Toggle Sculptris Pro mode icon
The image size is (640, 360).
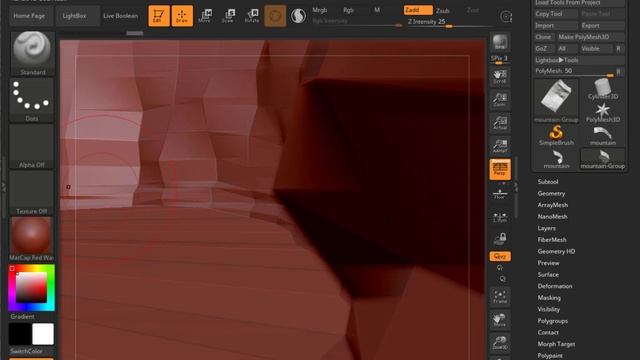(x=298, y=16)
